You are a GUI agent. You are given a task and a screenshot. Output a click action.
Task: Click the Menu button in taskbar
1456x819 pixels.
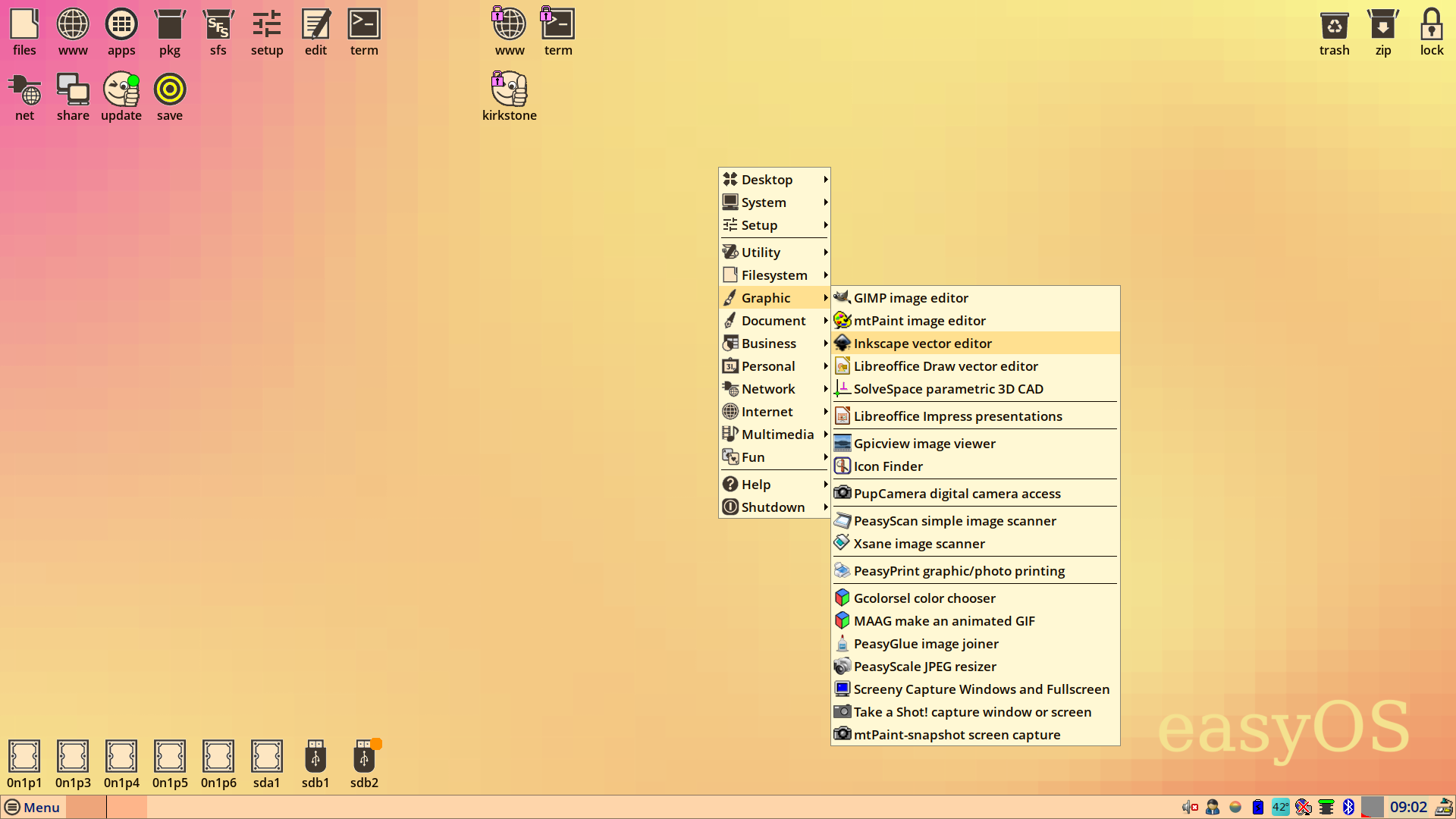coord(33,807)
